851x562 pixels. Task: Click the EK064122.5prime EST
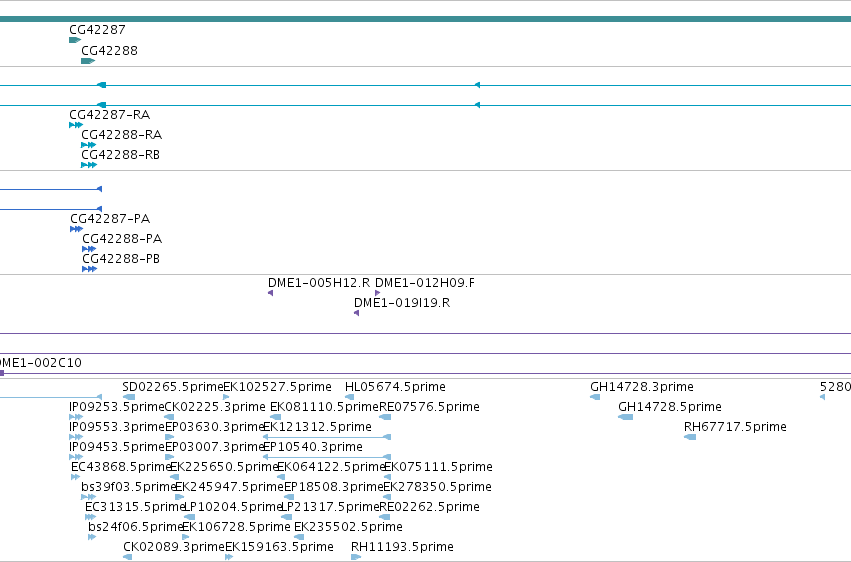point(331,467)
